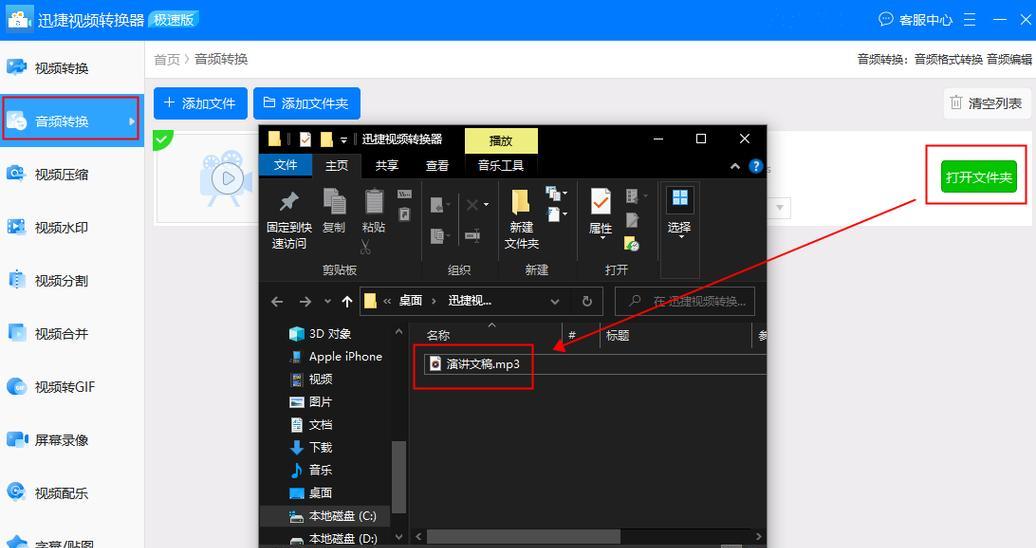The width and height of the screenshot is (1036, 548).
Task: Expand the address bar history dropdown
Action: click(555, 301)
